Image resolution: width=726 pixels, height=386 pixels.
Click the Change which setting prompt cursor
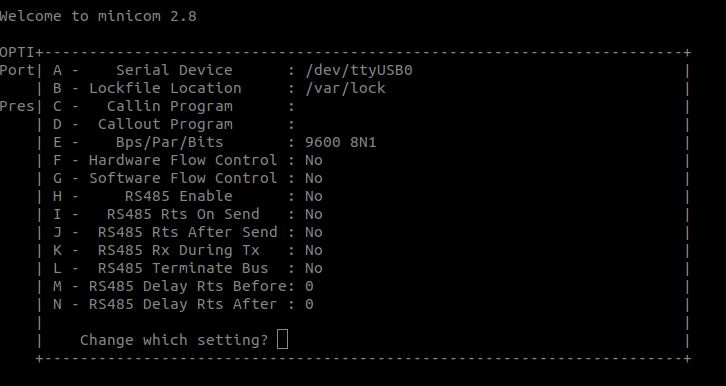coord(282,339)
